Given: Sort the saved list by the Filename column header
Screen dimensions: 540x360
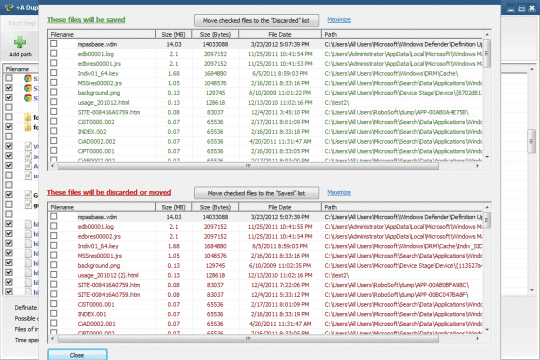Looking at the screenshot, I should pyautogui.click(x=102, y=34).
